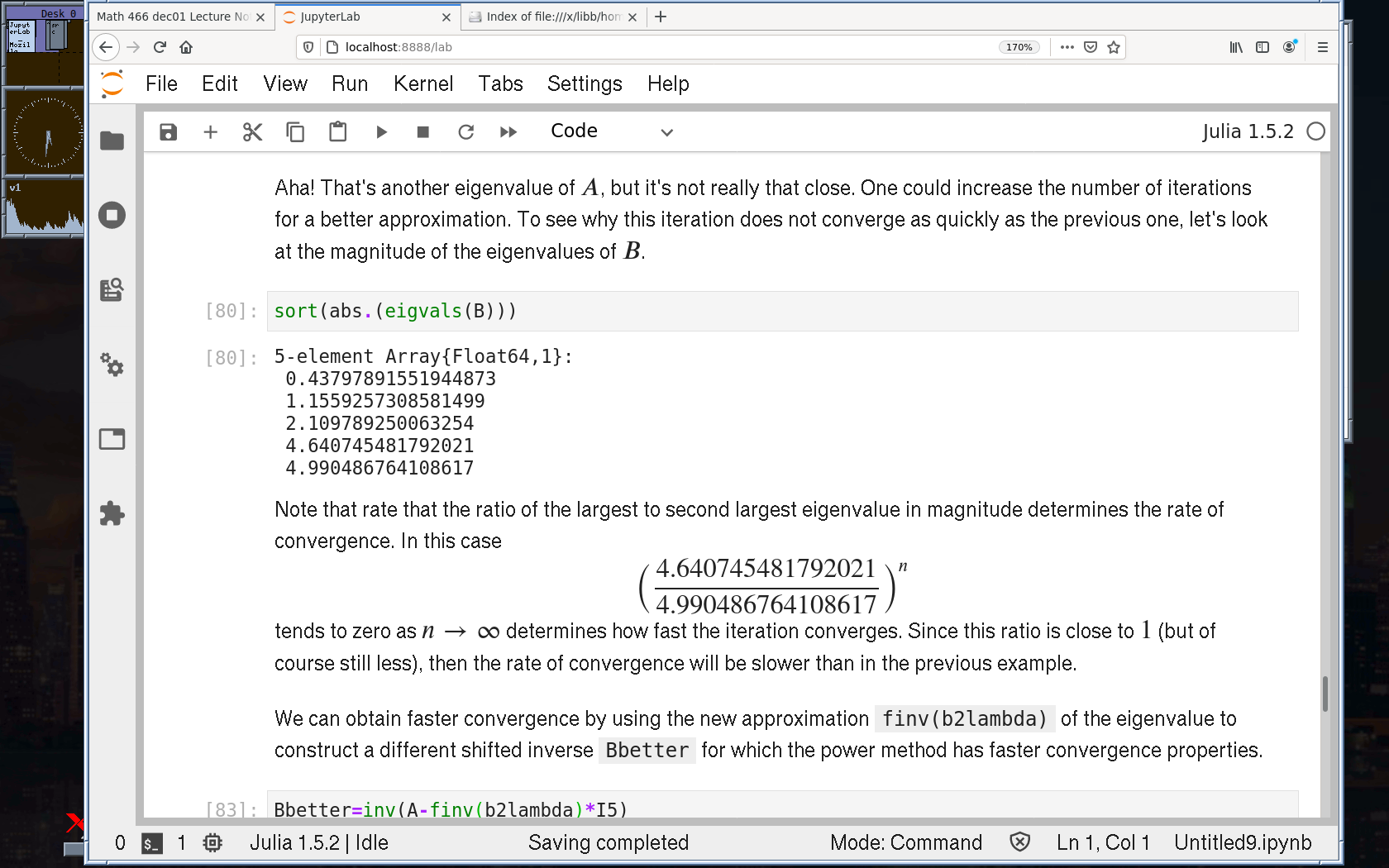Restart the kernel with the circular arrow icon

click(466, 132)
